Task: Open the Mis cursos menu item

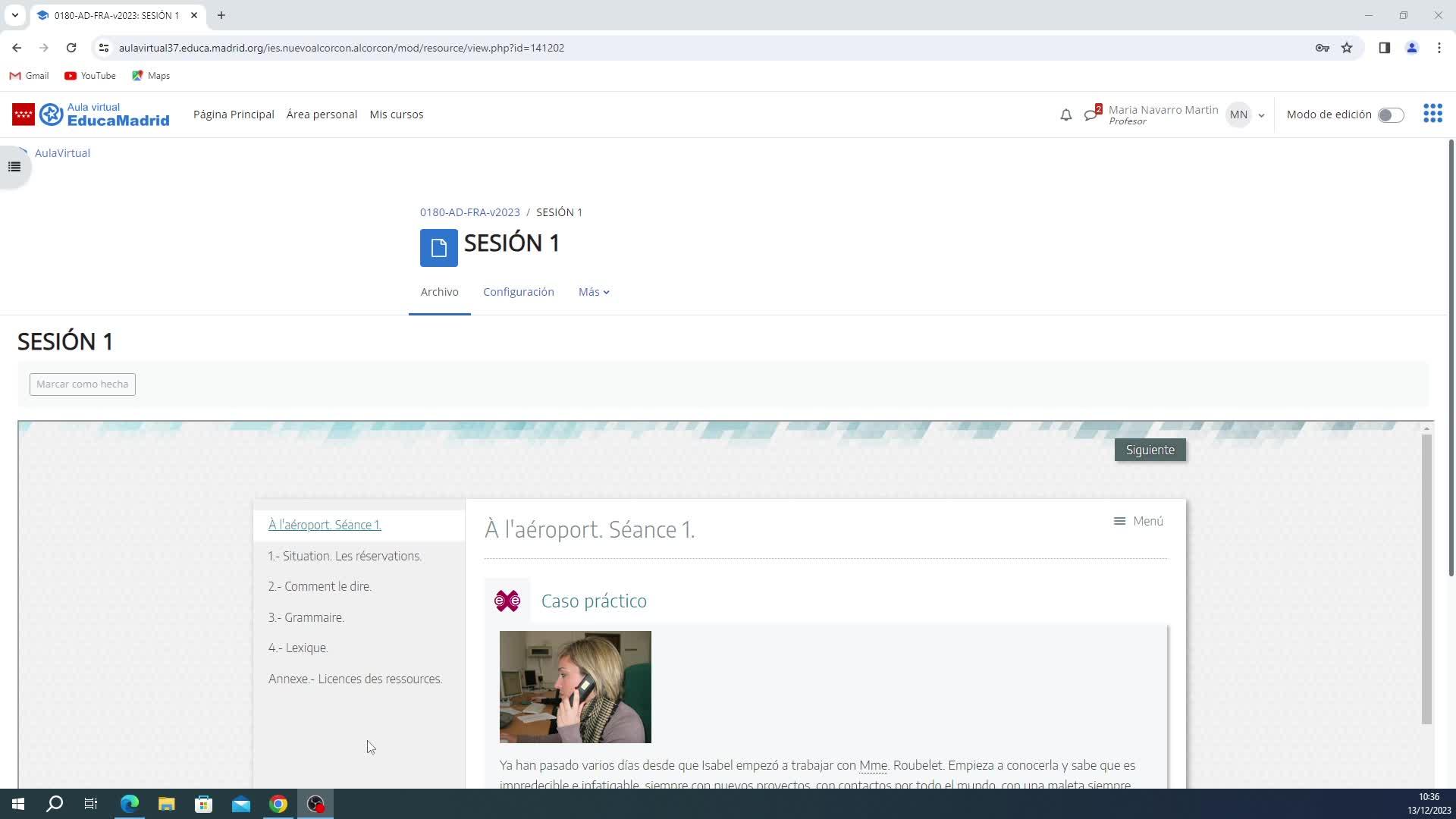Action: [396, 115]
